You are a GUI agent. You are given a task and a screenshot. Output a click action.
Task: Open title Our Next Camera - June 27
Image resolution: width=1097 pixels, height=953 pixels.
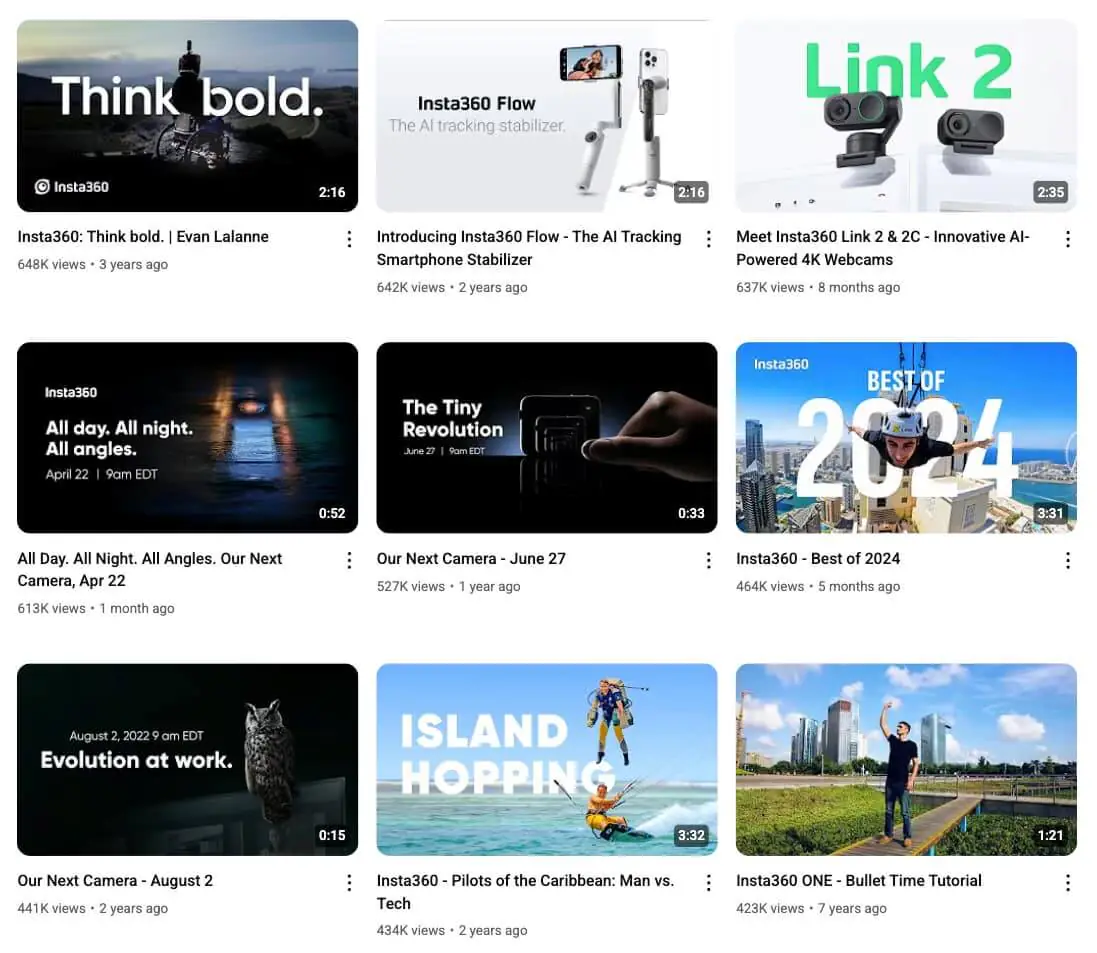click(471, 558)
